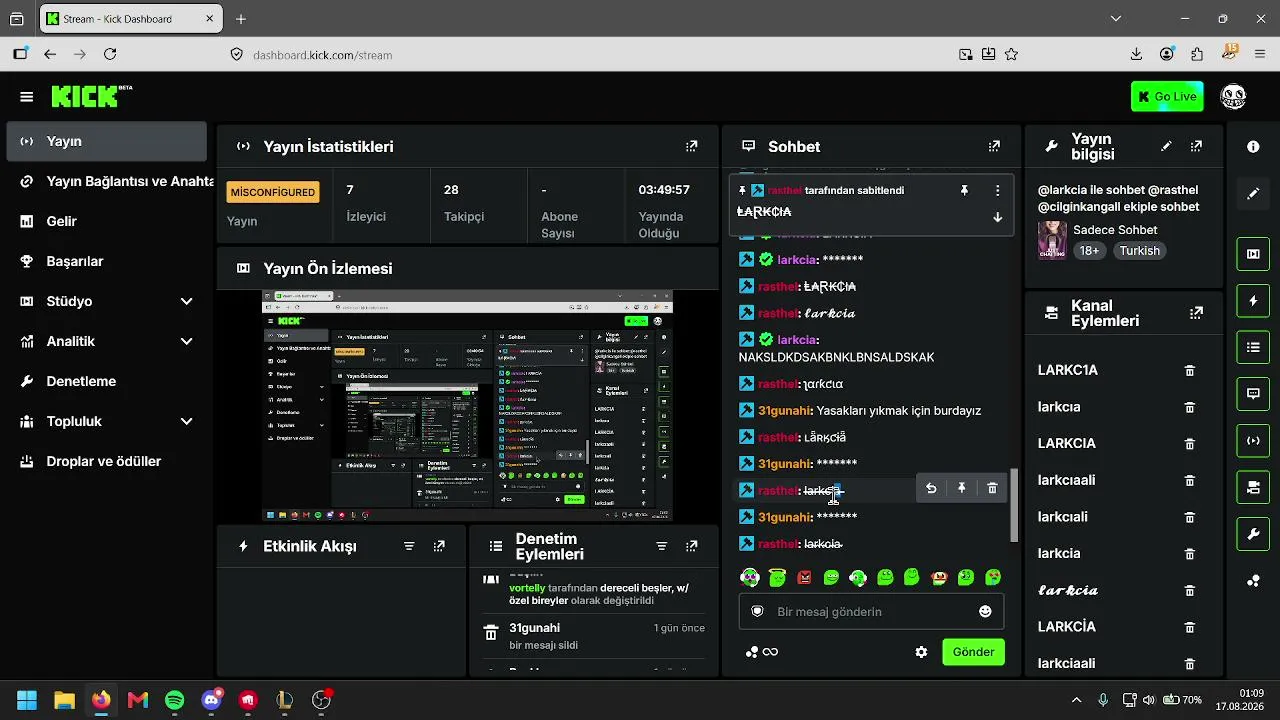This screenshot has height=720, width=1280.
Task: Pop out the Sohbet chat panel
Action: pos(994,146)
